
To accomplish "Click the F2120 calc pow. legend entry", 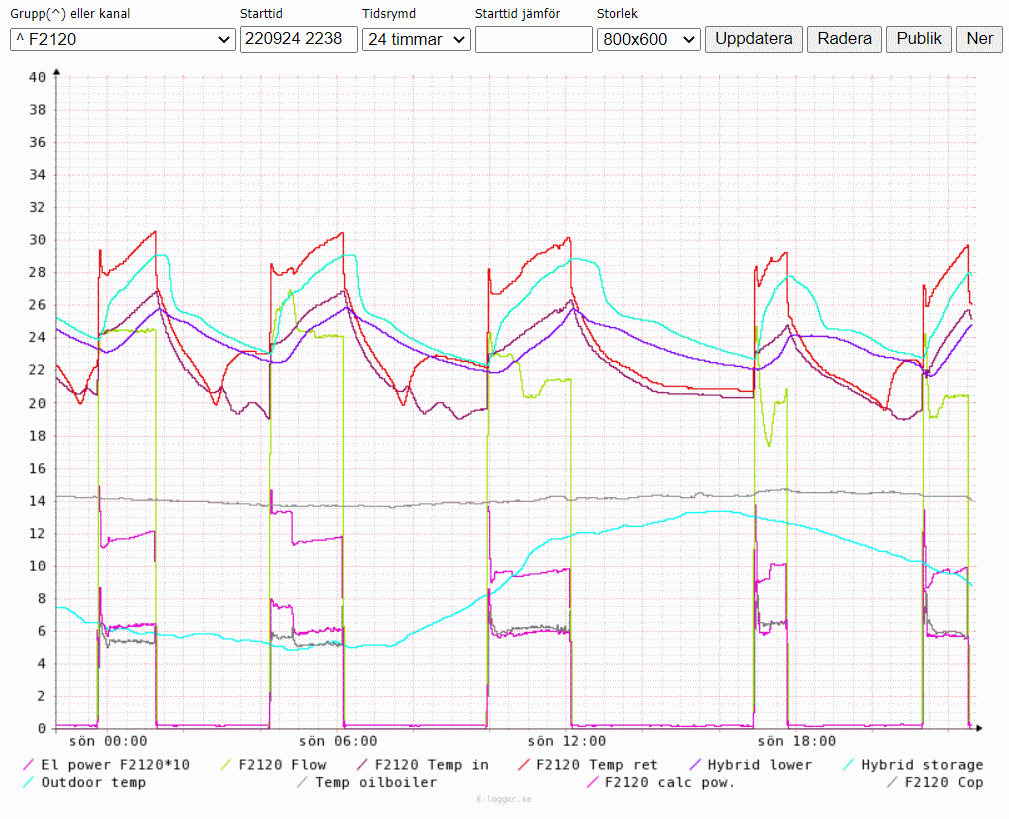I will pos(669,782).
